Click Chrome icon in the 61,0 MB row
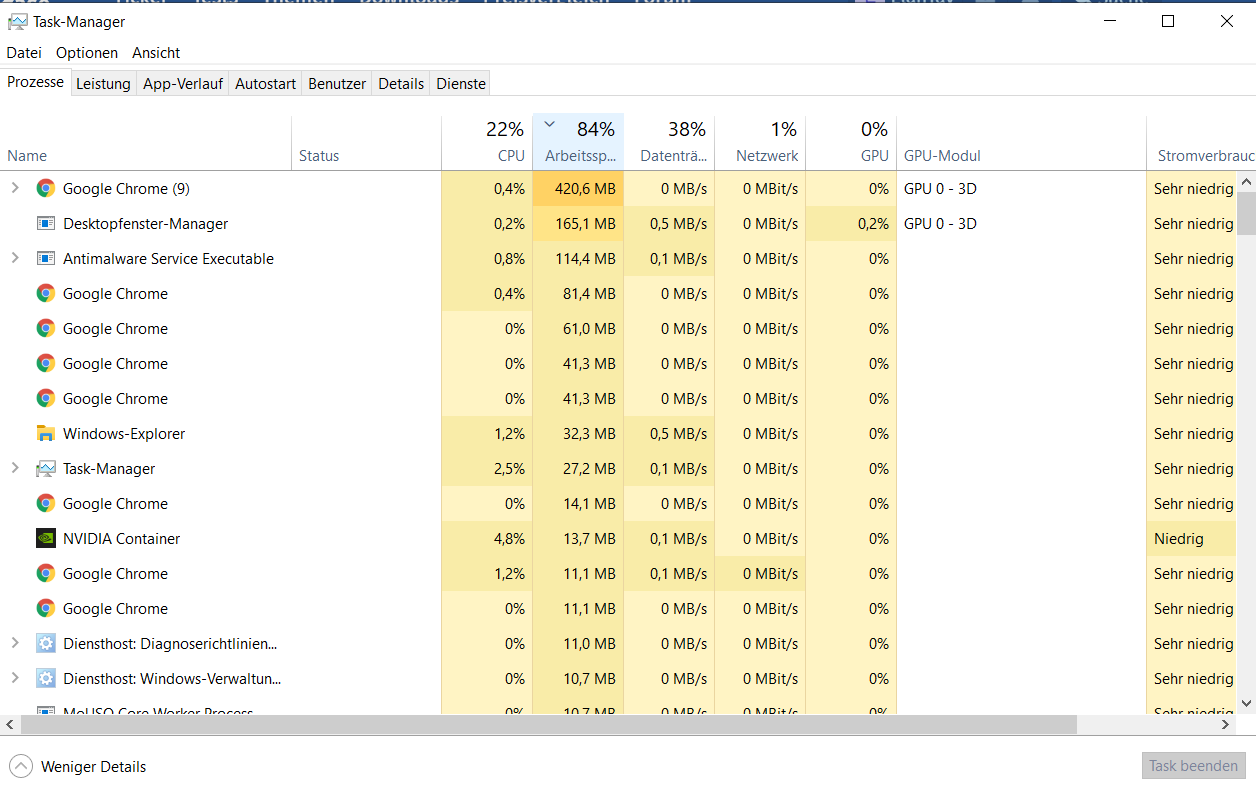 45,328
